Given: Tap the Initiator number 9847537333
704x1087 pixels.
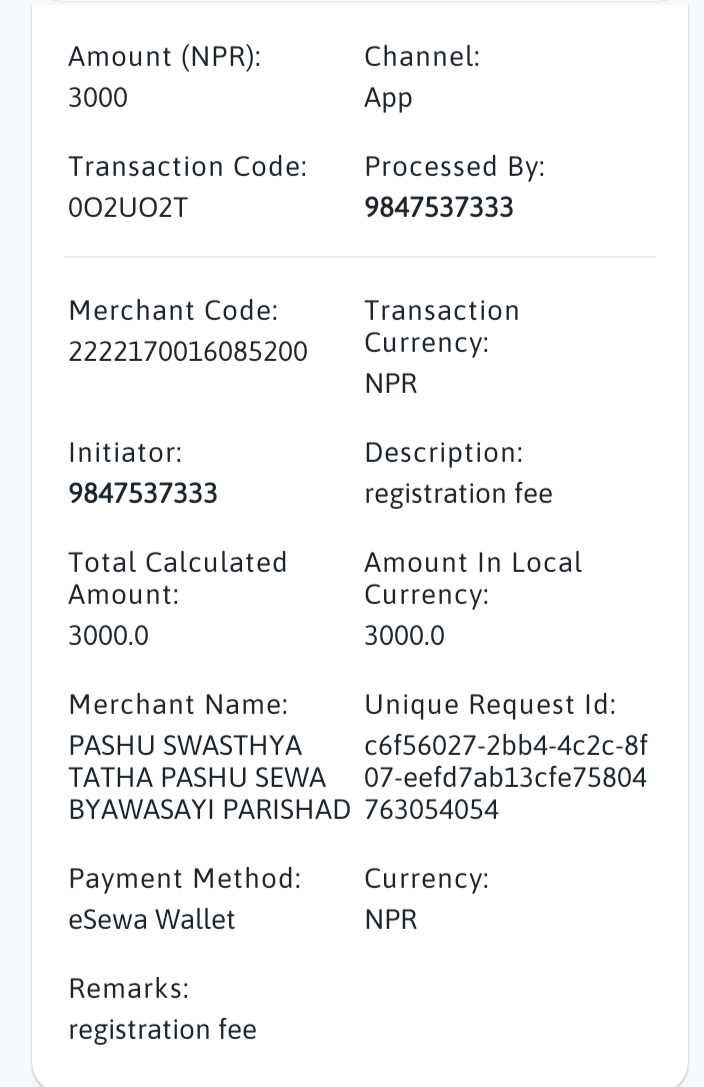Looking at the screenshot, I should (x=143, y=494).
